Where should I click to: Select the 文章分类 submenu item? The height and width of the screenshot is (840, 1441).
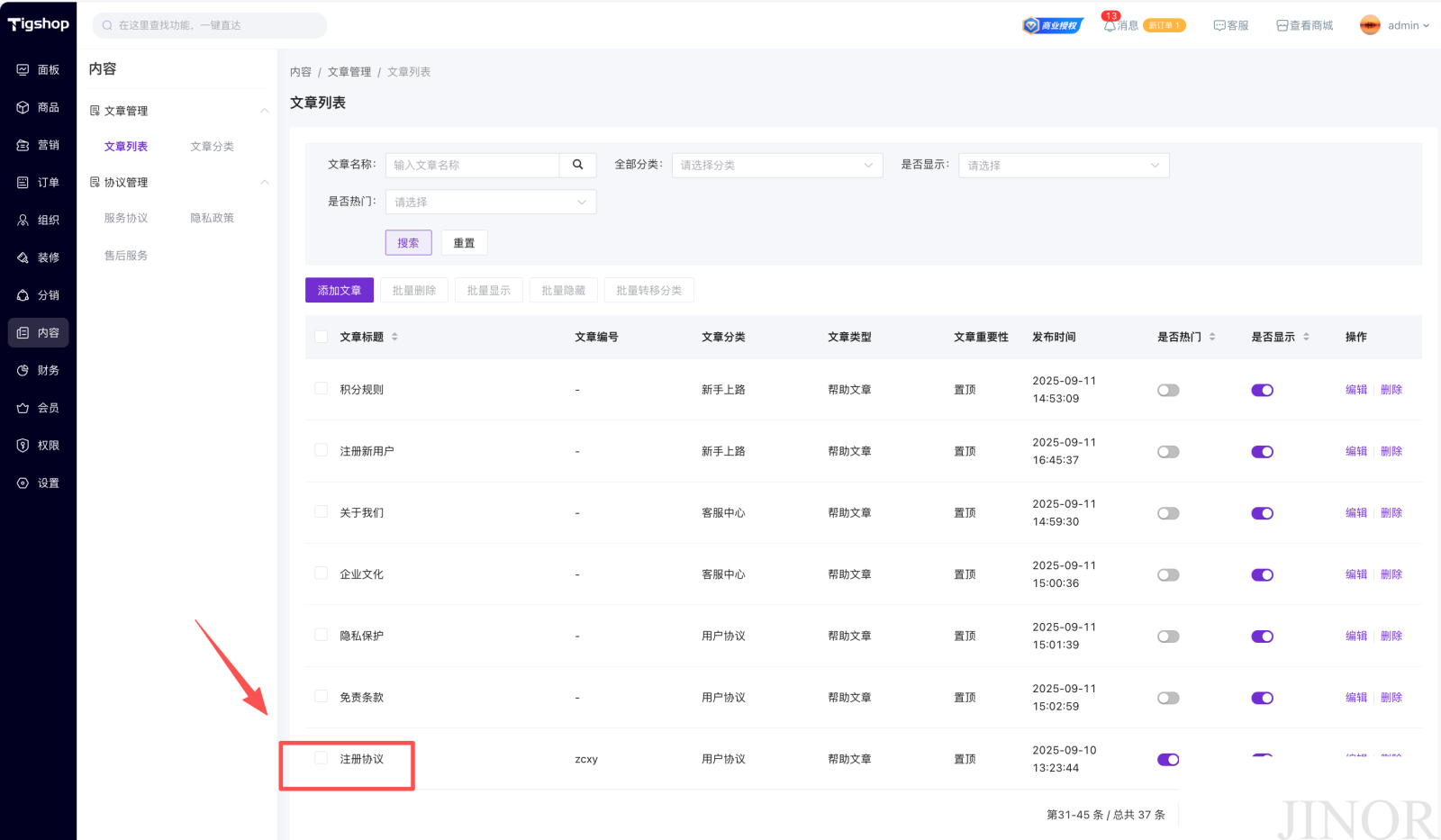[213, 146]
